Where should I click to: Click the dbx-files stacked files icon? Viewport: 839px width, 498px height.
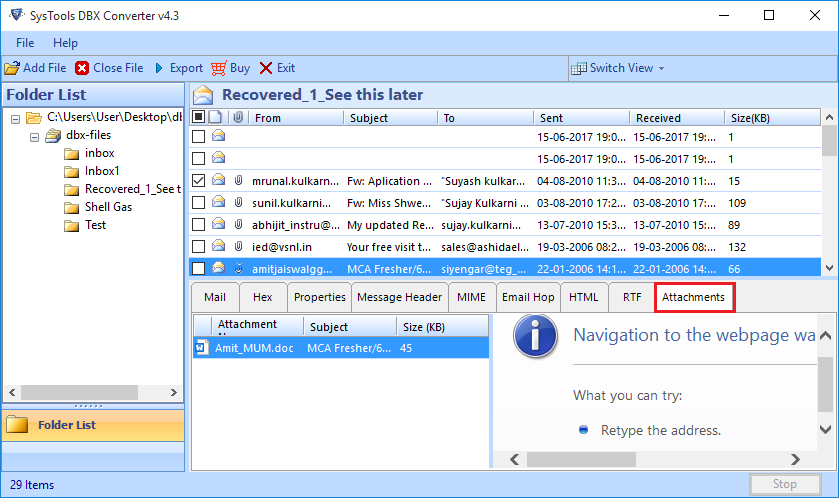(53, 136)
